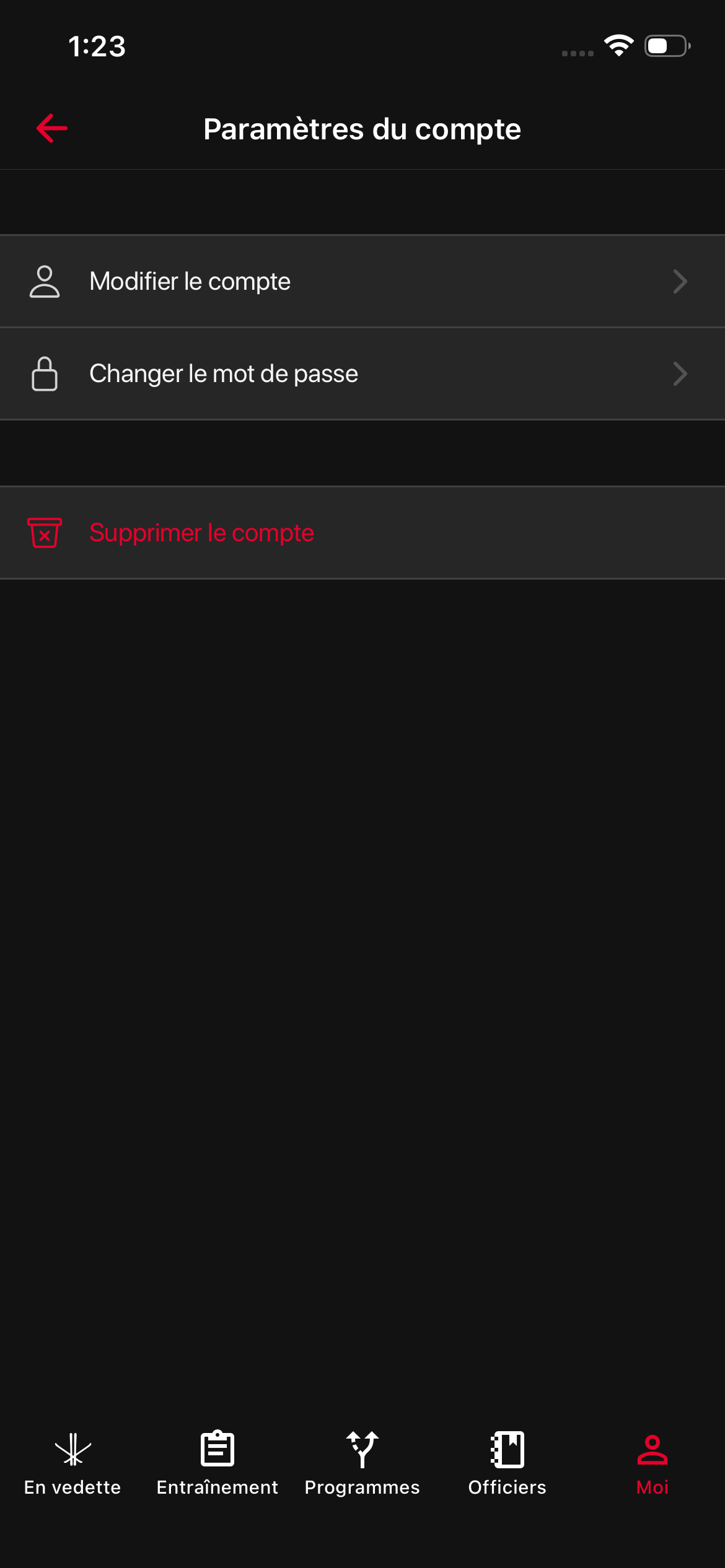Screen dimensions: 725x1568
Task: Open the Entraînement clipboard icon
Action: pyautogui.click(x=217, y=1448)
